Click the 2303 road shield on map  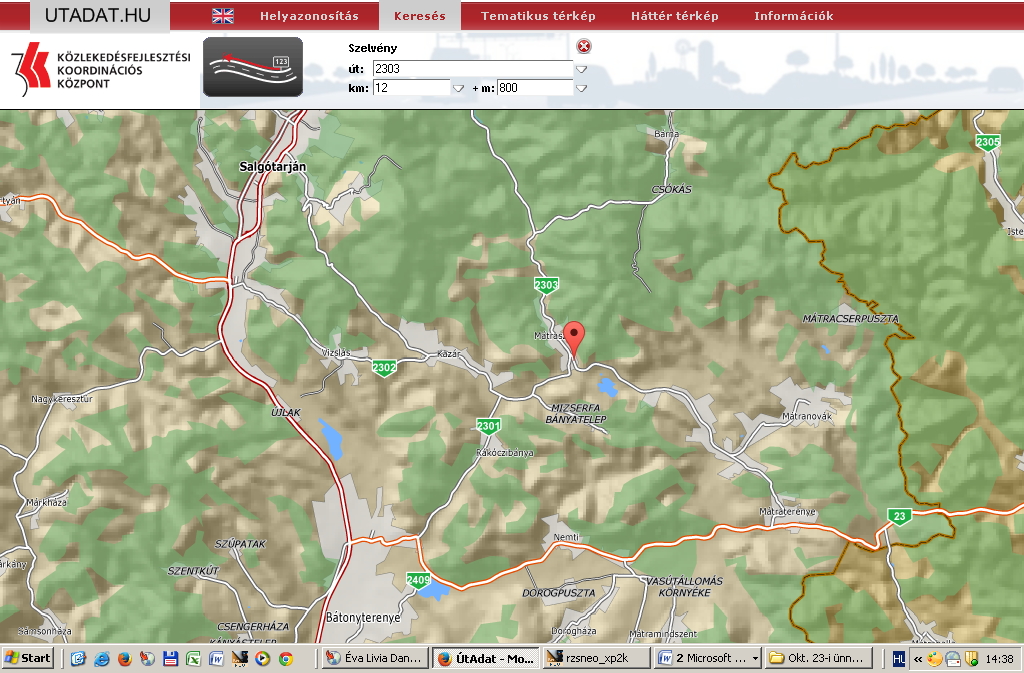click(546, 286)
